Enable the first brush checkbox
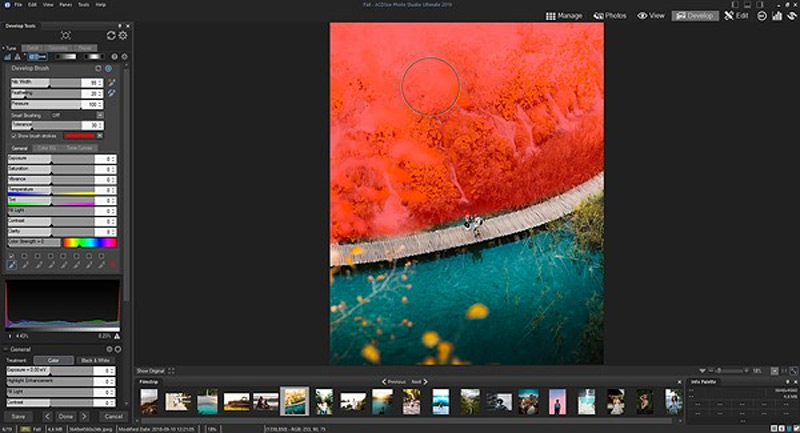This screenshot has height=433, width=800. point(11,255)
